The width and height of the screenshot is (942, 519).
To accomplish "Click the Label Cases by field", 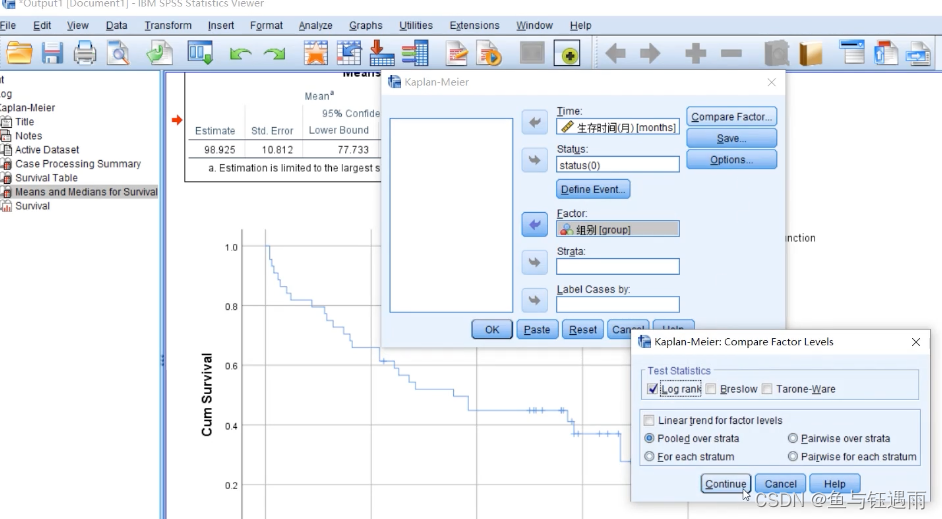I will [x=618, y=305].
